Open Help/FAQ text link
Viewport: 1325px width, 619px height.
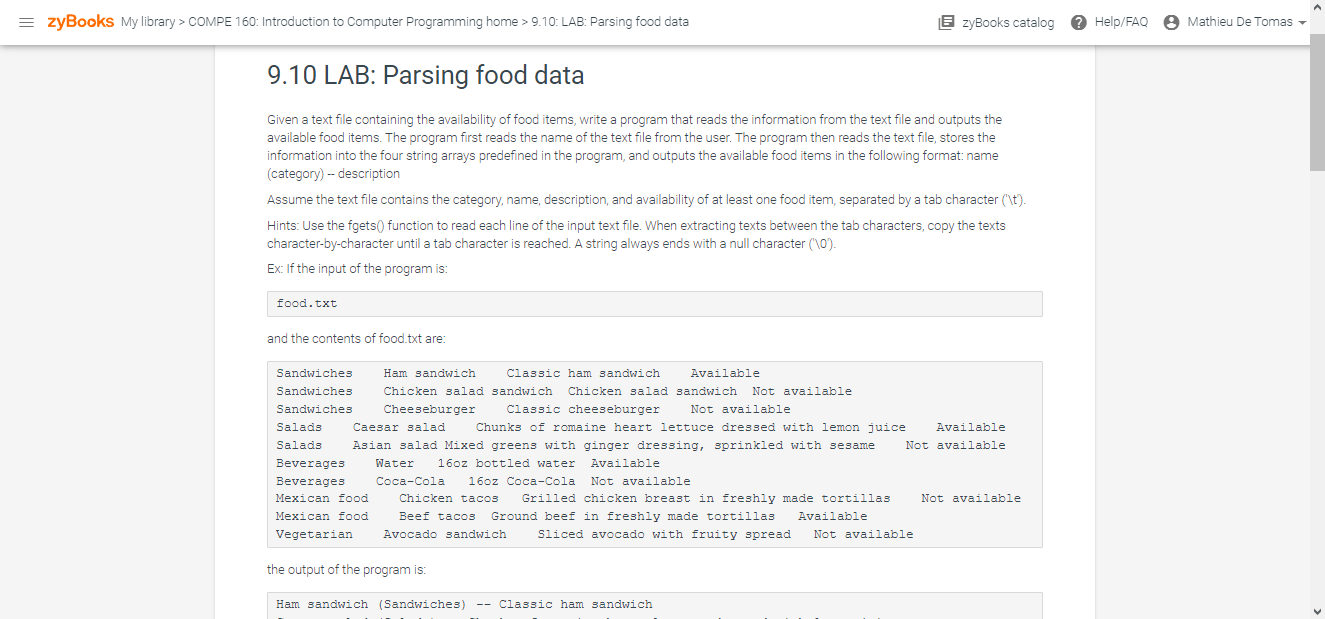pos(1121,22)
